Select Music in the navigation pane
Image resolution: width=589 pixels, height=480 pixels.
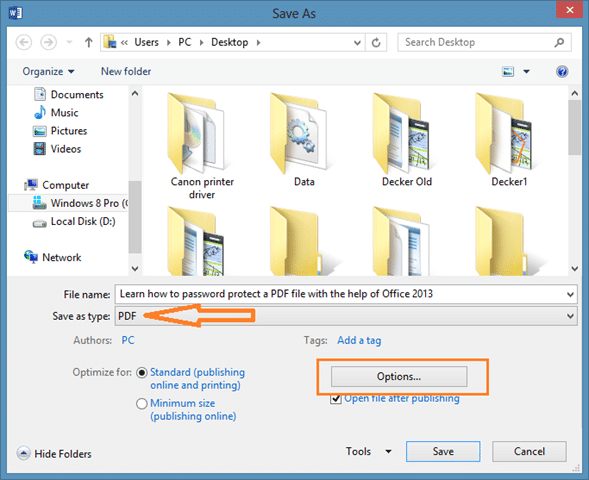(56, 113)
